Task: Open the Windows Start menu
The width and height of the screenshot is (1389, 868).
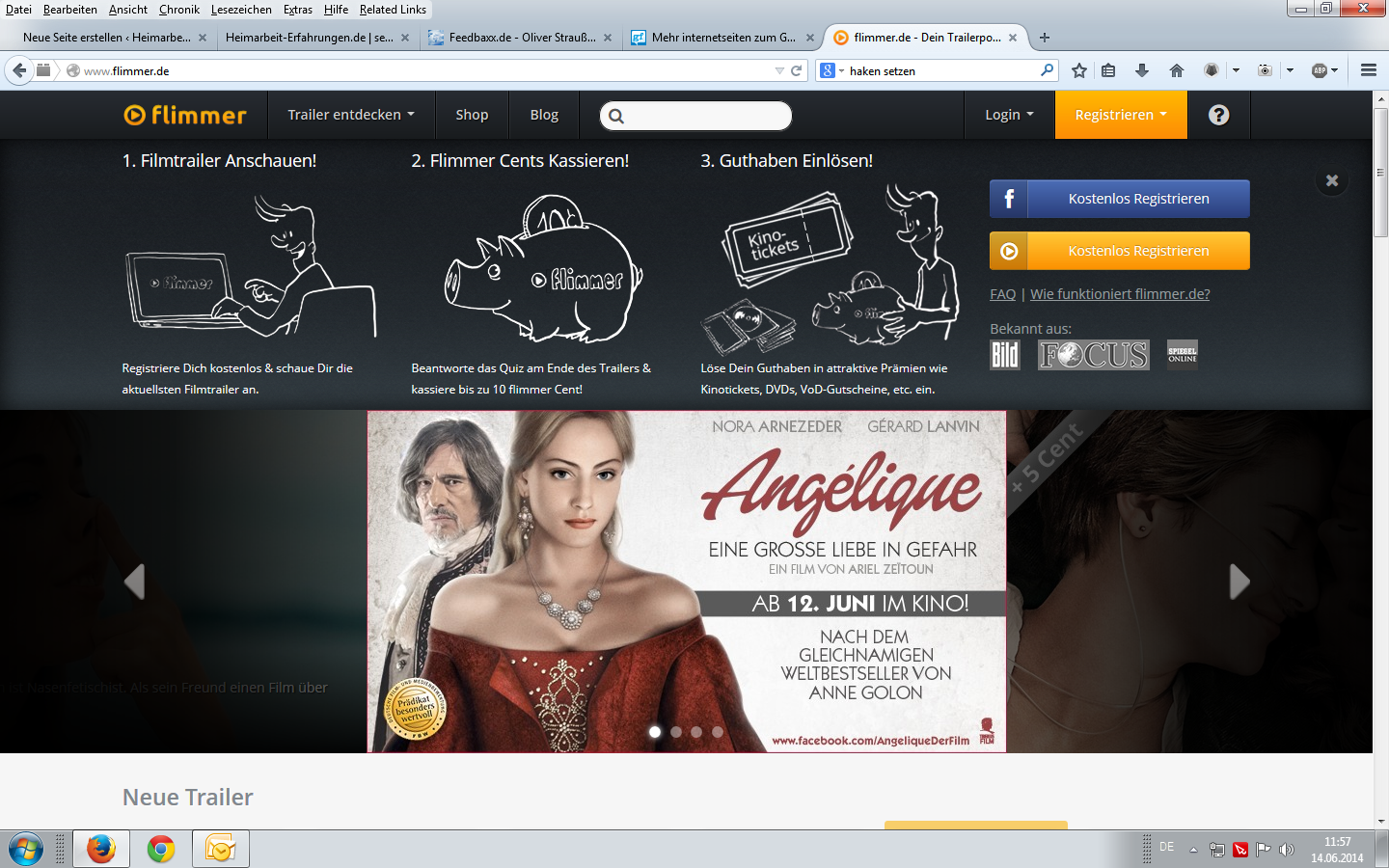Action: 25,850
